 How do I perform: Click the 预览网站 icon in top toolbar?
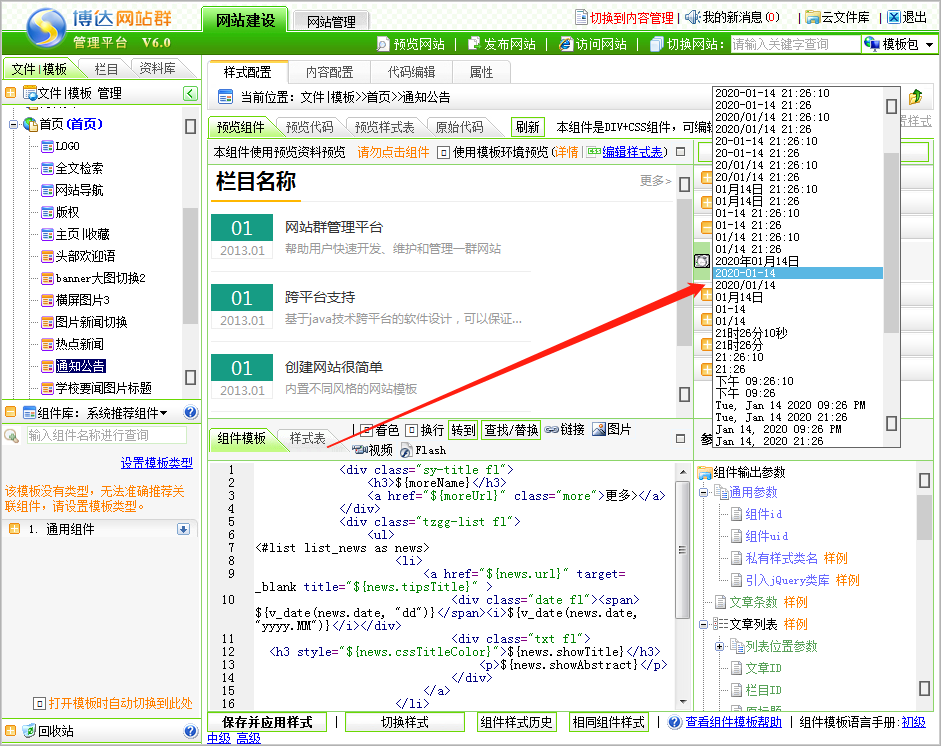coord(383,44)
